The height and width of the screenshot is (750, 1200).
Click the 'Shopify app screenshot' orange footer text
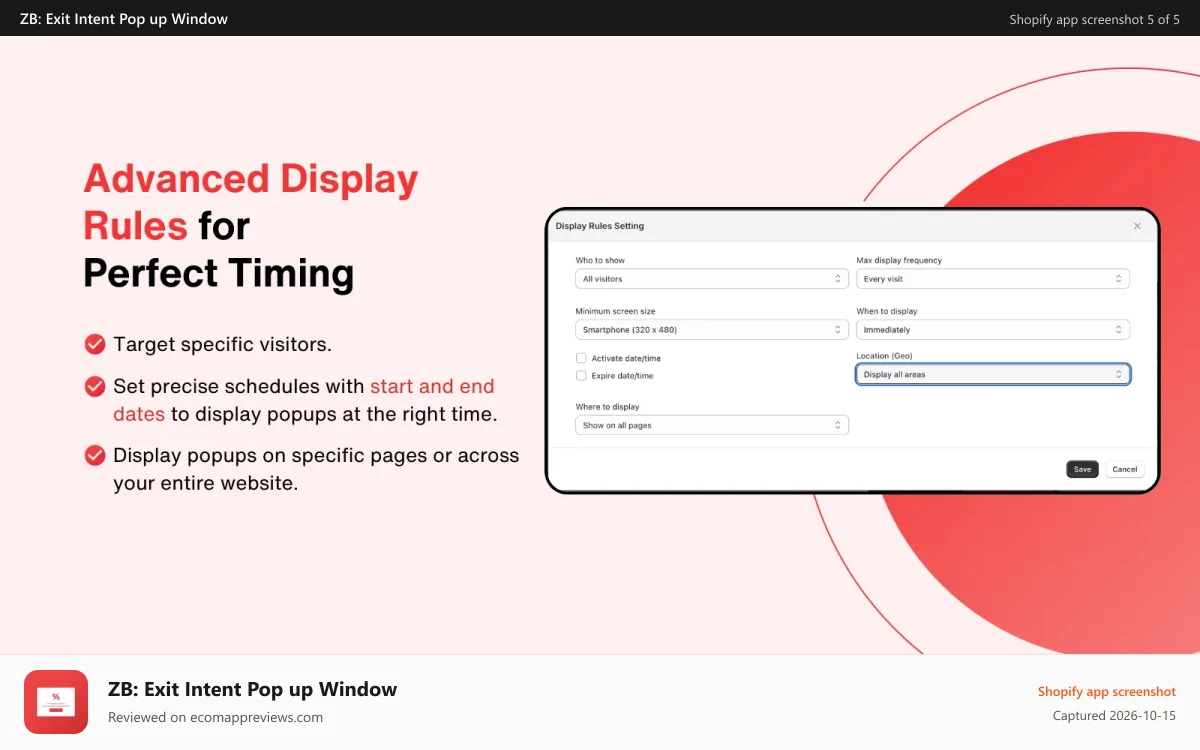pyautogui.click(x=1107, y=691)
